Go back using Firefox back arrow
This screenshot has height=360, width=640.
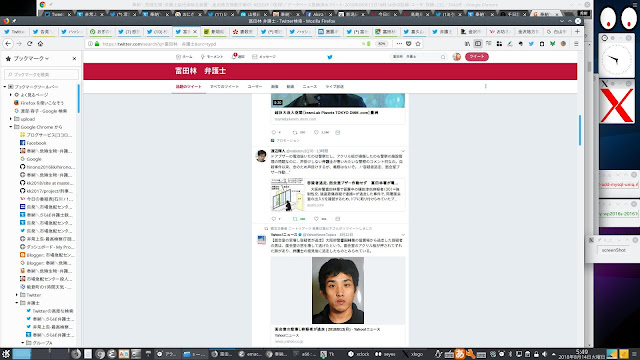[8, 44]
